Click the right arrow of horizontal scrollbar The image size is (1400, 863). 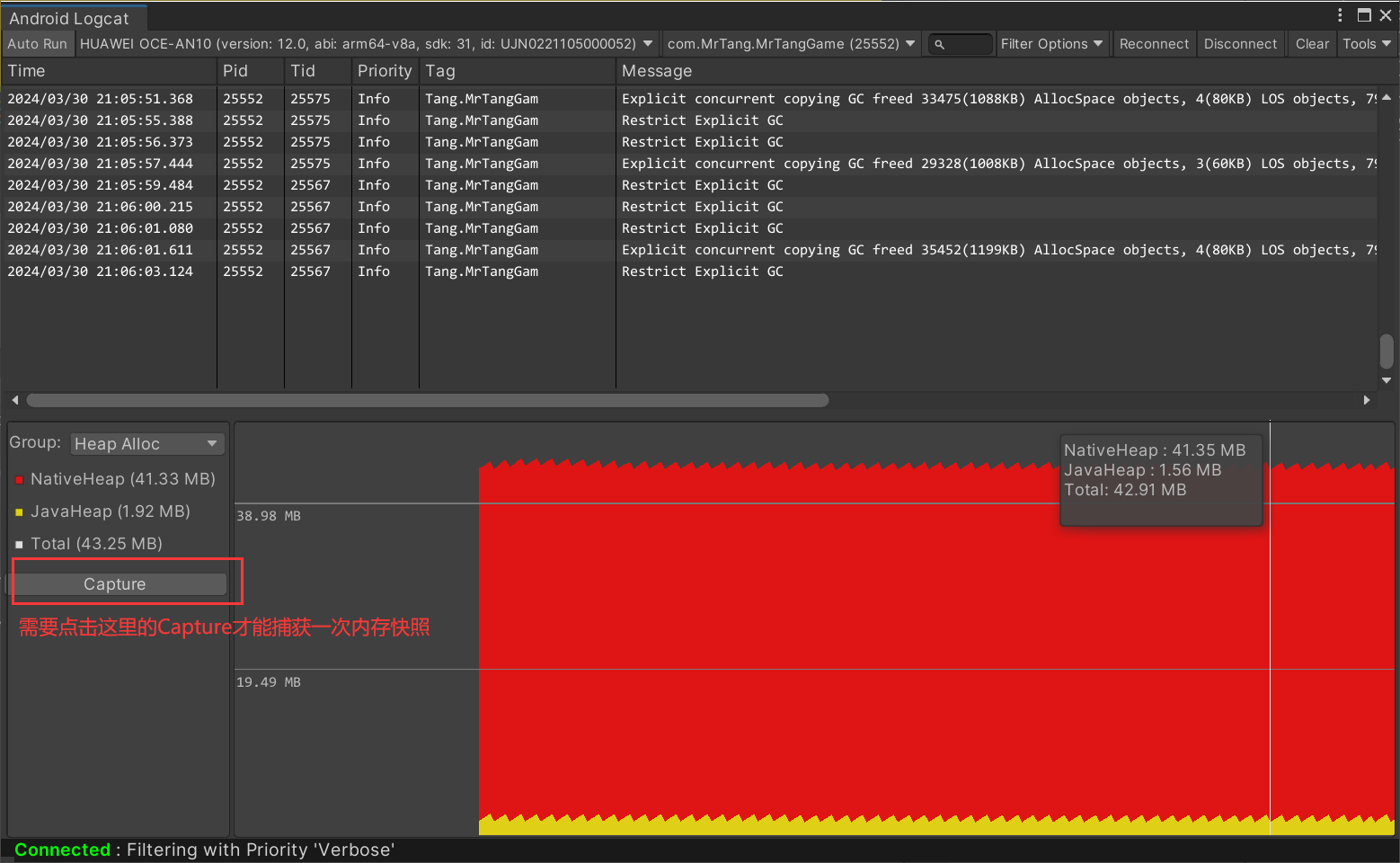tap(1367, 400)
